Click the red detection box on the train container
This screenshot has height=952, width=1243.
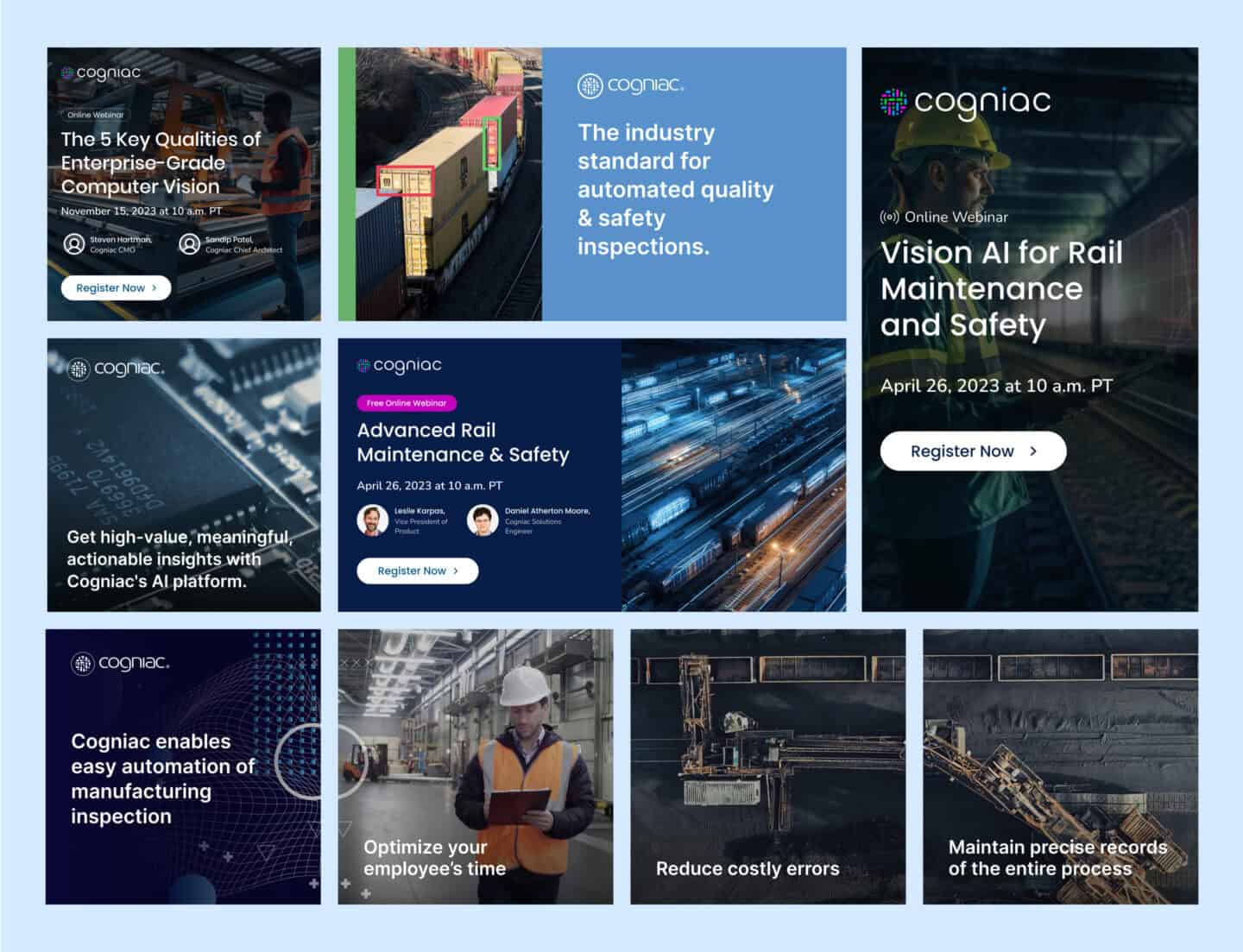click(405, 180)
